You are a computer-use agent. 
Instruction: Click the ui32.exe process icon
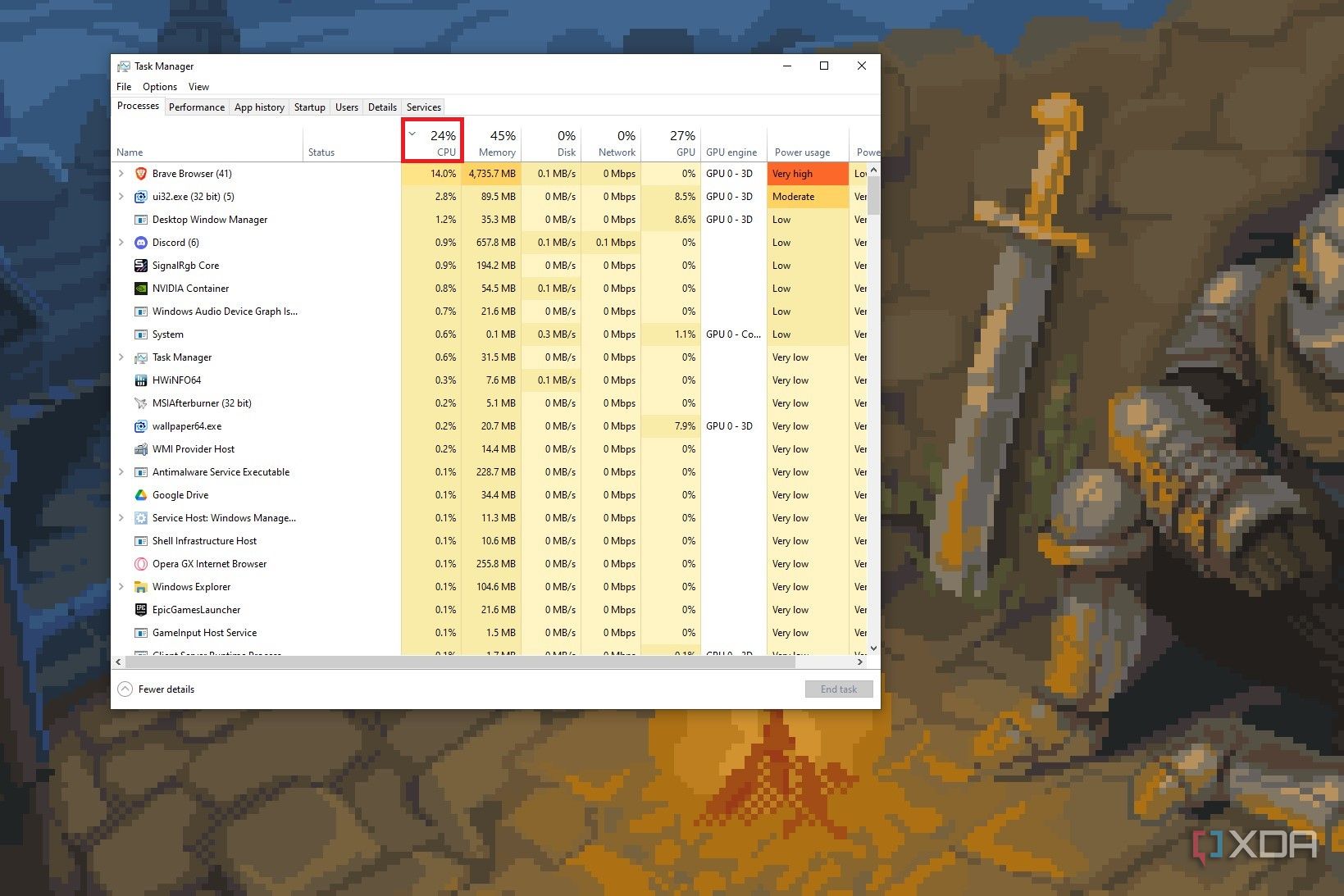pyautogui.click(x=140, y=197)
